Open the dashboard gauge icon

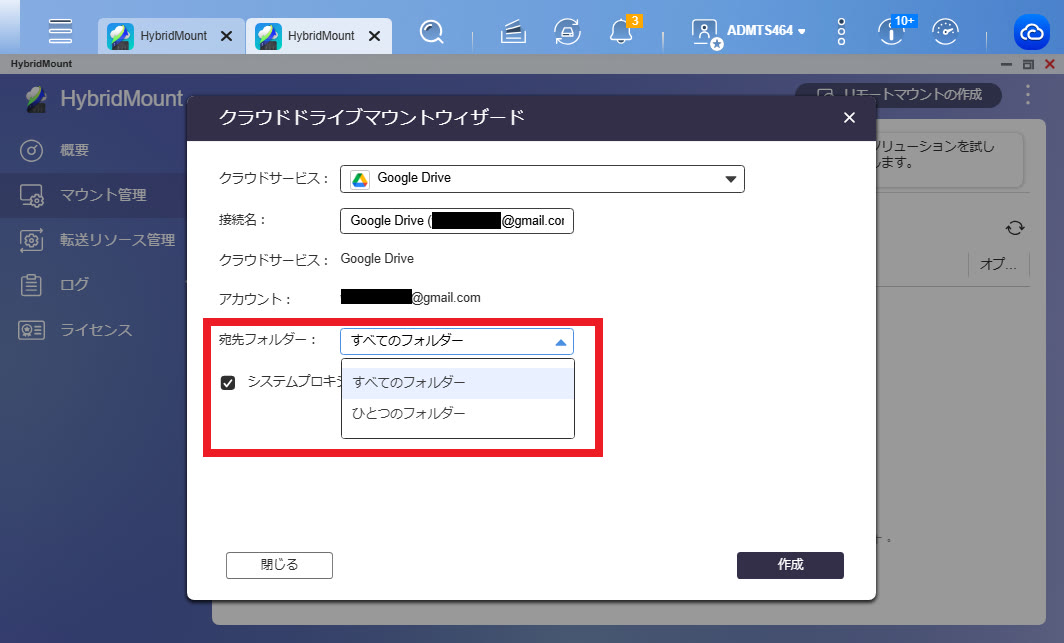click(945, 32)
